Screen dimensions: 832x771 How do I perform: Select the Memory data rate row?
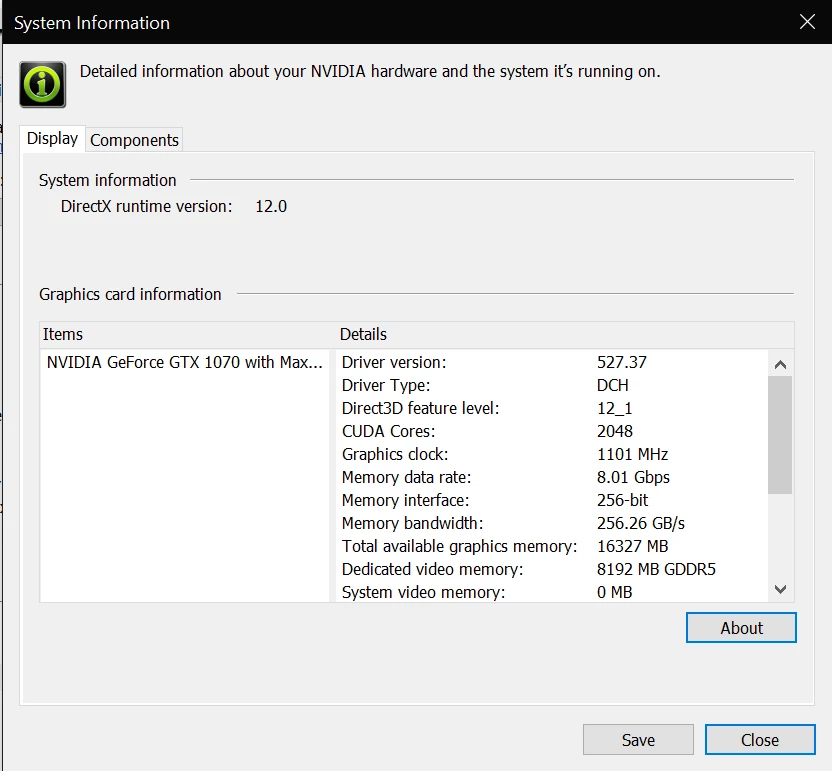tap(552, 477)
